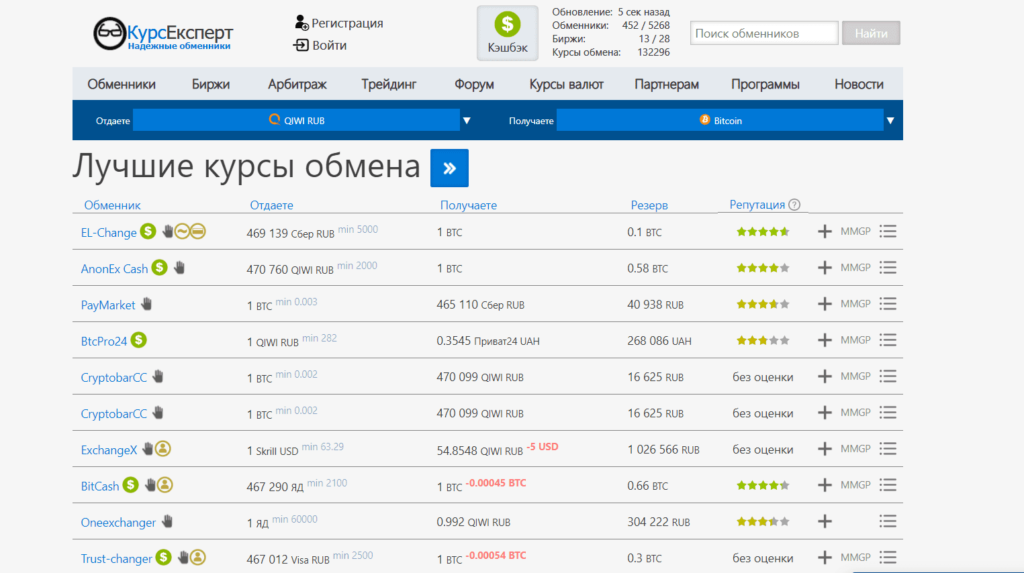
Task: Open the ExchangeX exchanger link
Action: pos(109,450)
